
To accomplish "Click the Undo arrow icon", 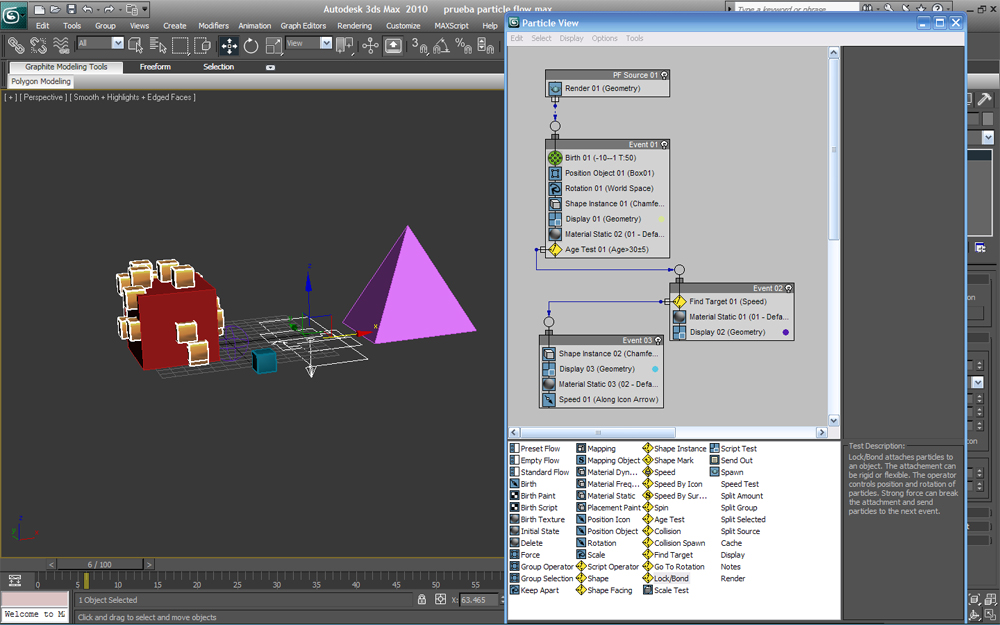I will click(87, 9).
